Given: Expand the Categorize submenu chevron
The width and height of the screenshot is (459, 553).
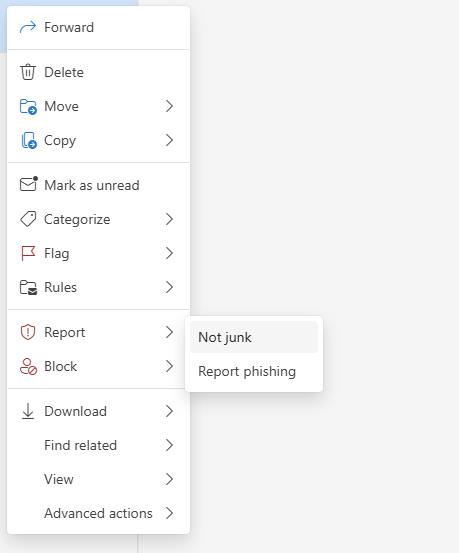Looking at the screenshot, I should click(169, 219).
